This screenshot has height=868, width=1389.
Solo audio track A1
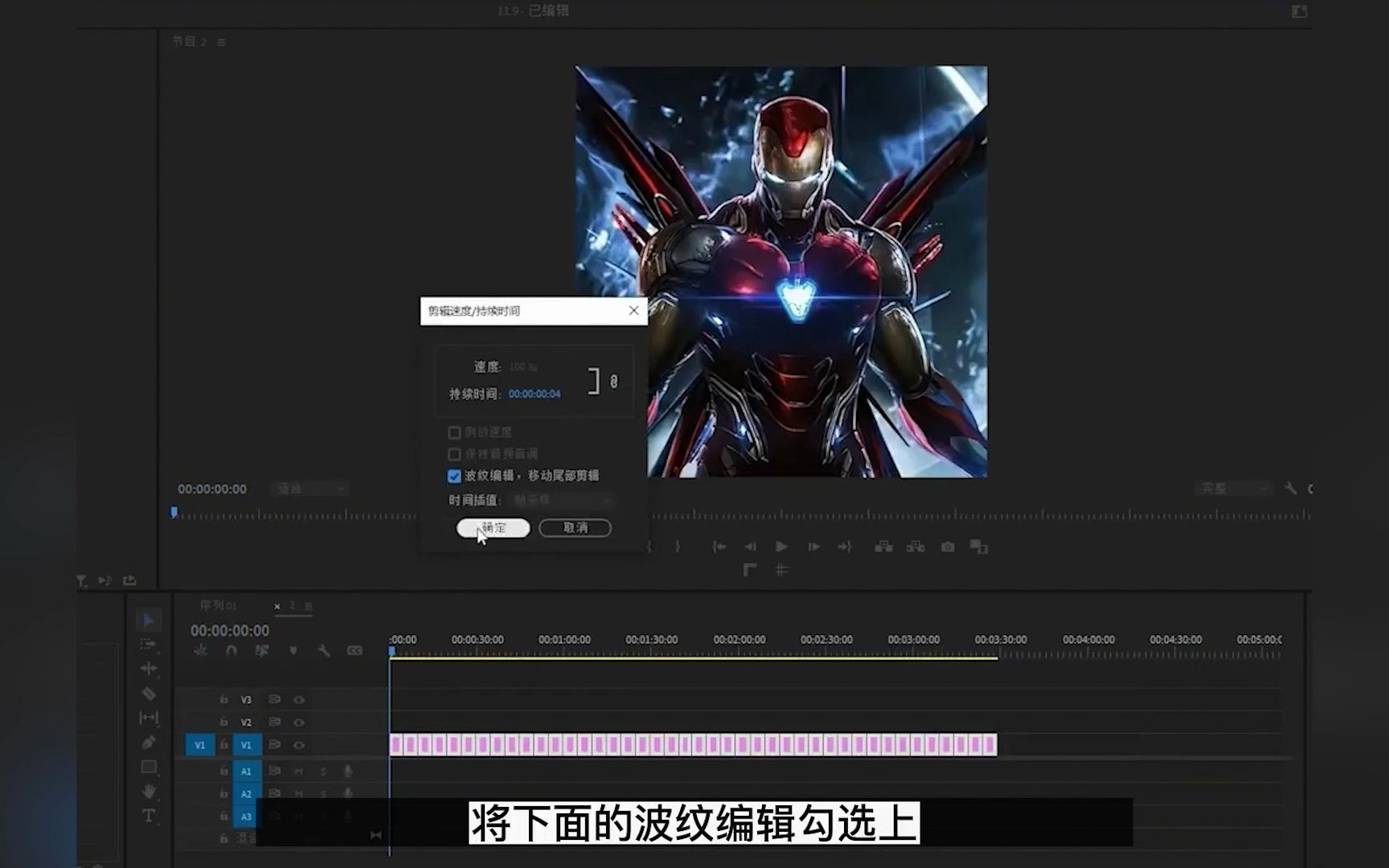coord(323,771)
